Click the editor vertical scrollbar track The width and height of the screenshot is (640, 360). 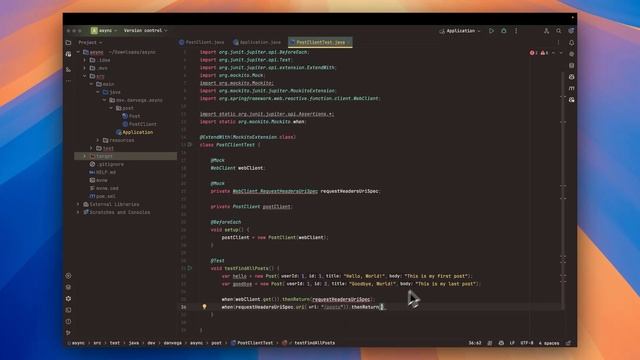coord(563,192)
